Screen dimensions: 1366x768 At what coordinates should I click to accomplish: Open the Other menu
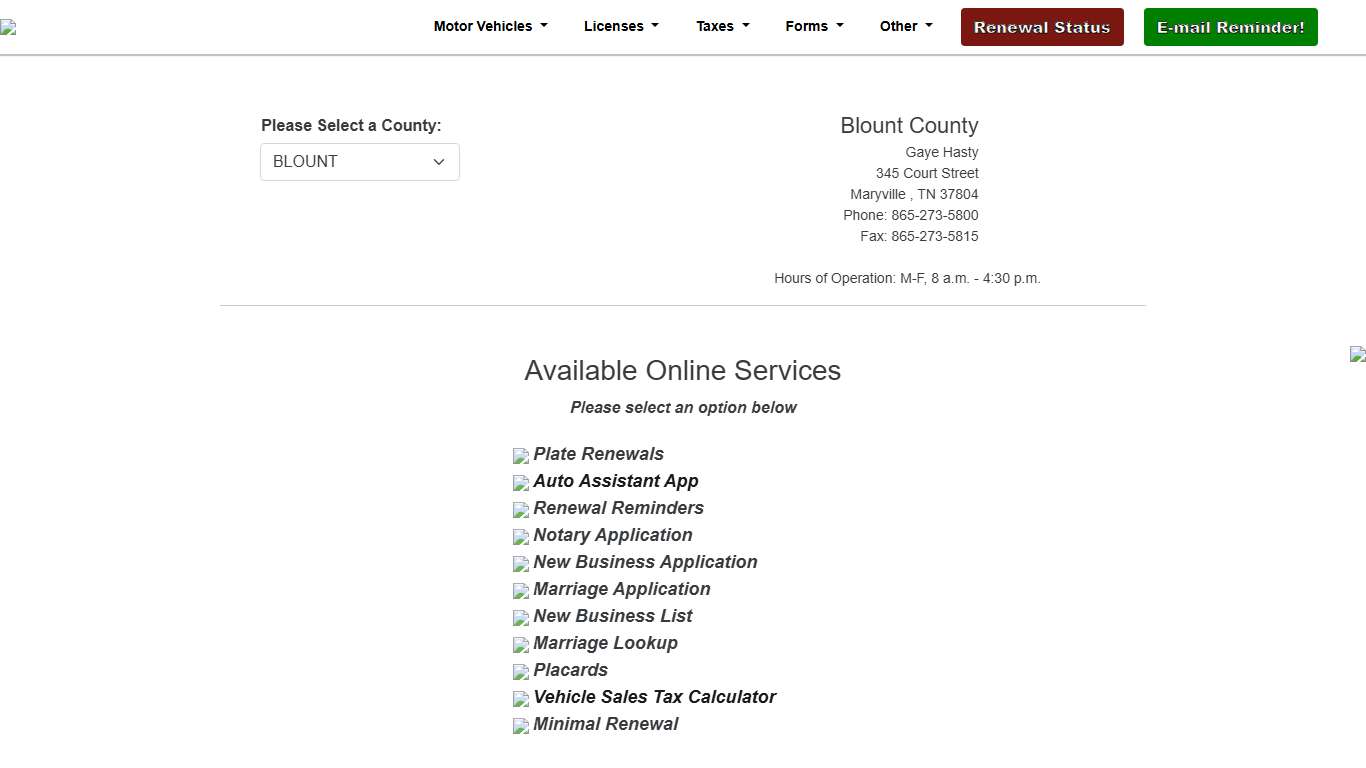click(905, 27)
